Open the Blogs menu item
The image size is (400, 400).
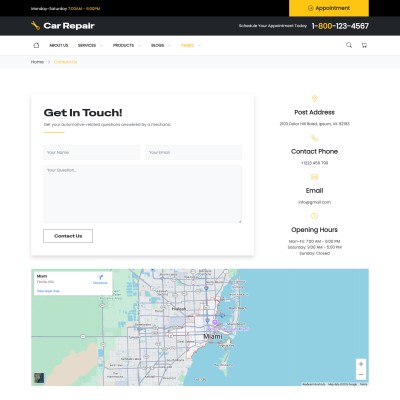click(x=157, y=45)
